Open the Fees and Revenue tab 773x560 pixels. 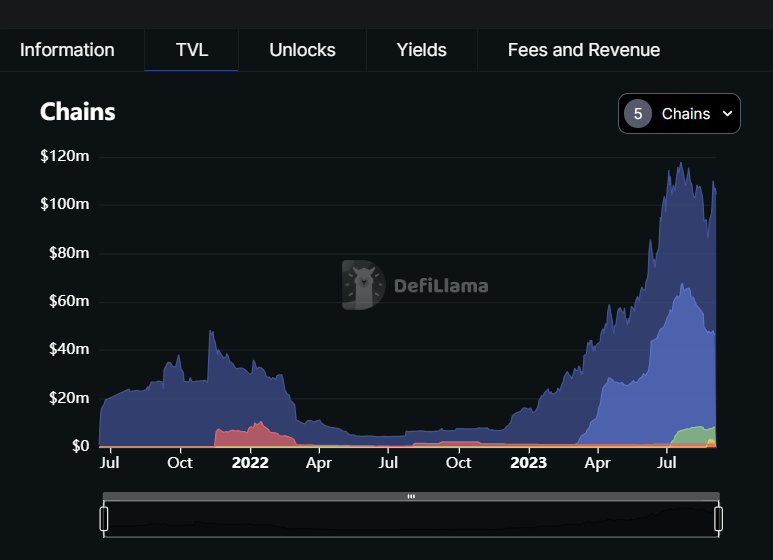[583, 50]
